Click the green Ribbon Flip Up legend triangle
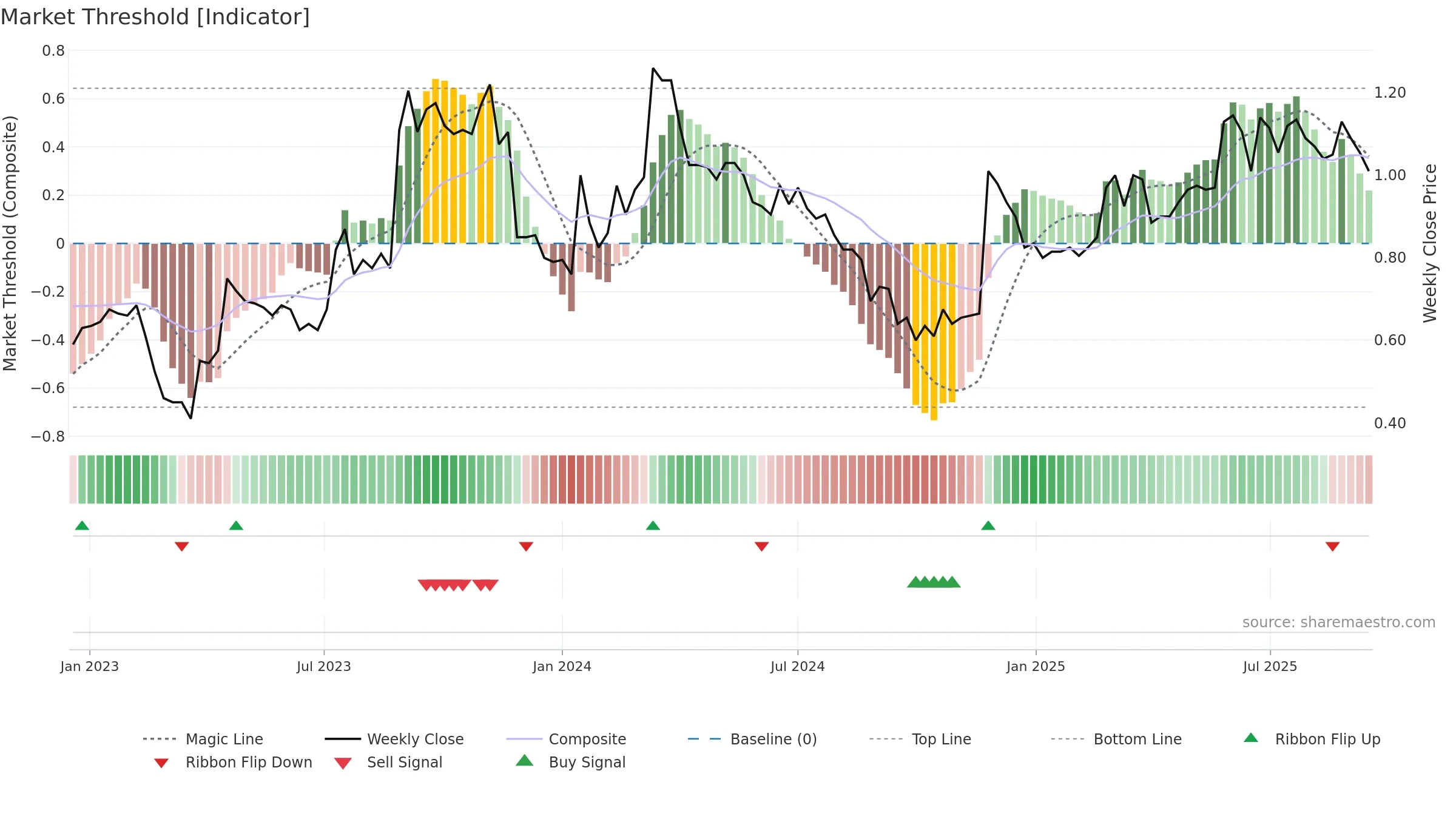Viewport: 1456px width, 819px height. click(1251, 738)
